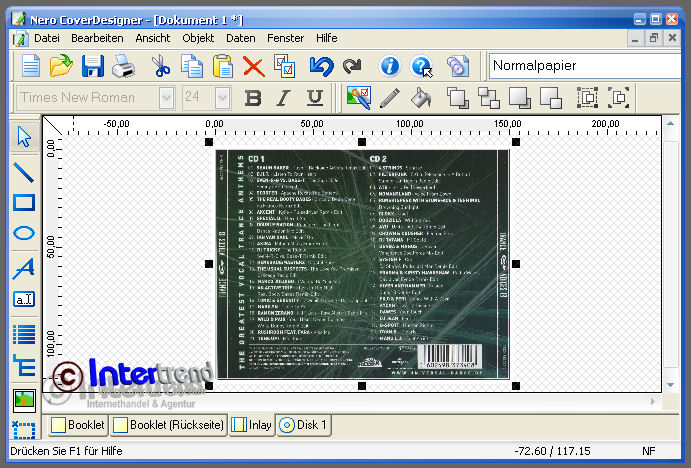The image size is (691, 468).
Task: Create a new document with toolbar icon
Action: 30,66
